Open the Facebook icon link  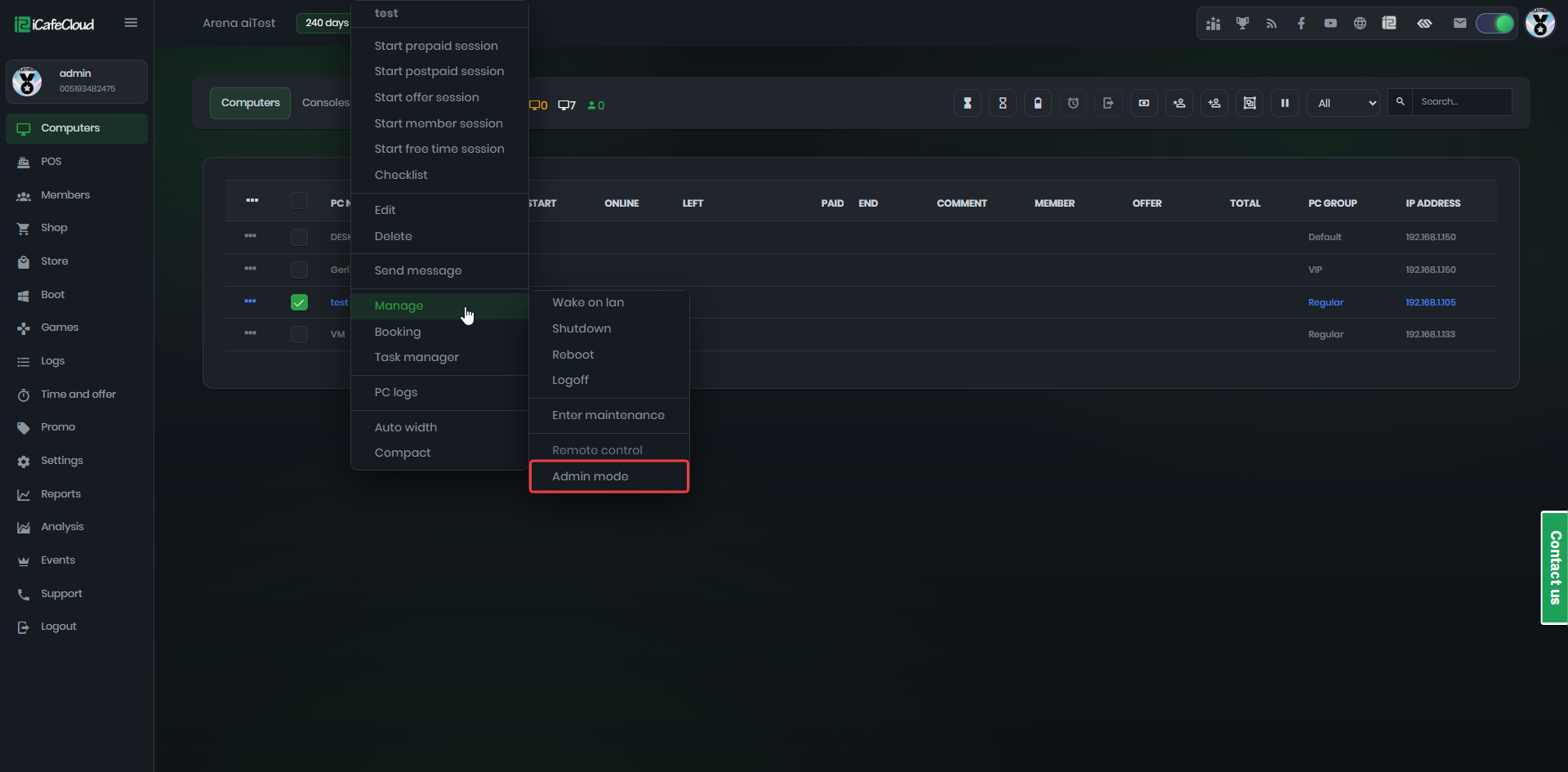pos(1301,23)
